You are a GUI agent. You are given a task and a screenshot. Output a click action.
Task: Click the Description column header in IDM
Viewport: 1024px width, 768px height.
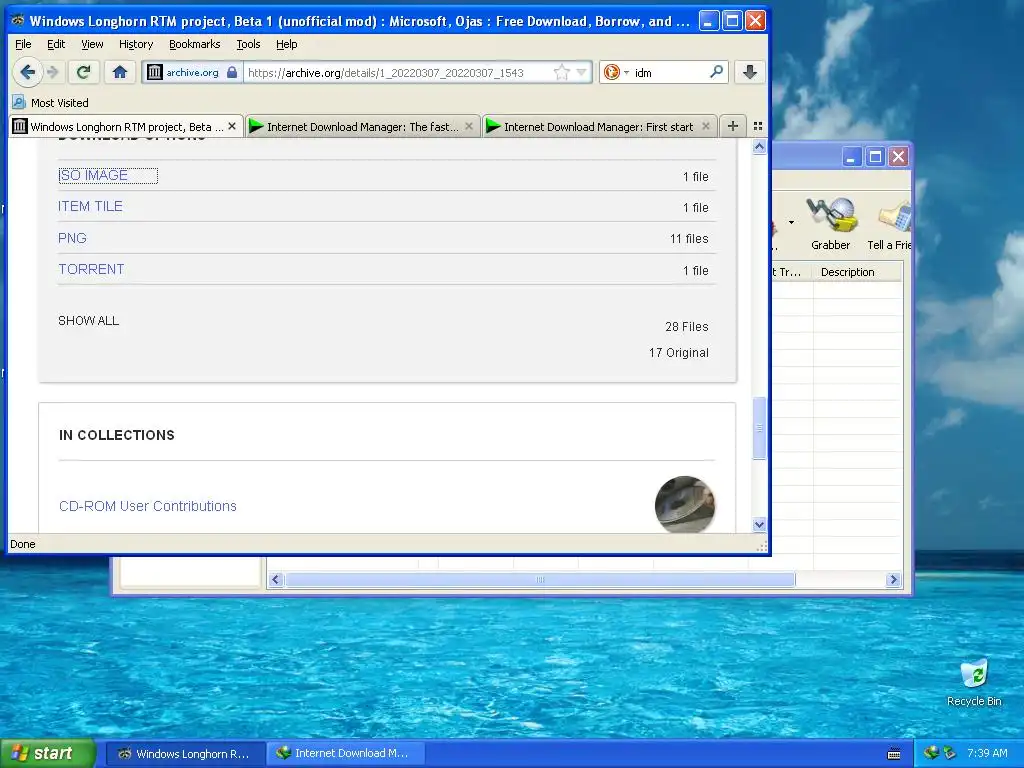point(857,272)
